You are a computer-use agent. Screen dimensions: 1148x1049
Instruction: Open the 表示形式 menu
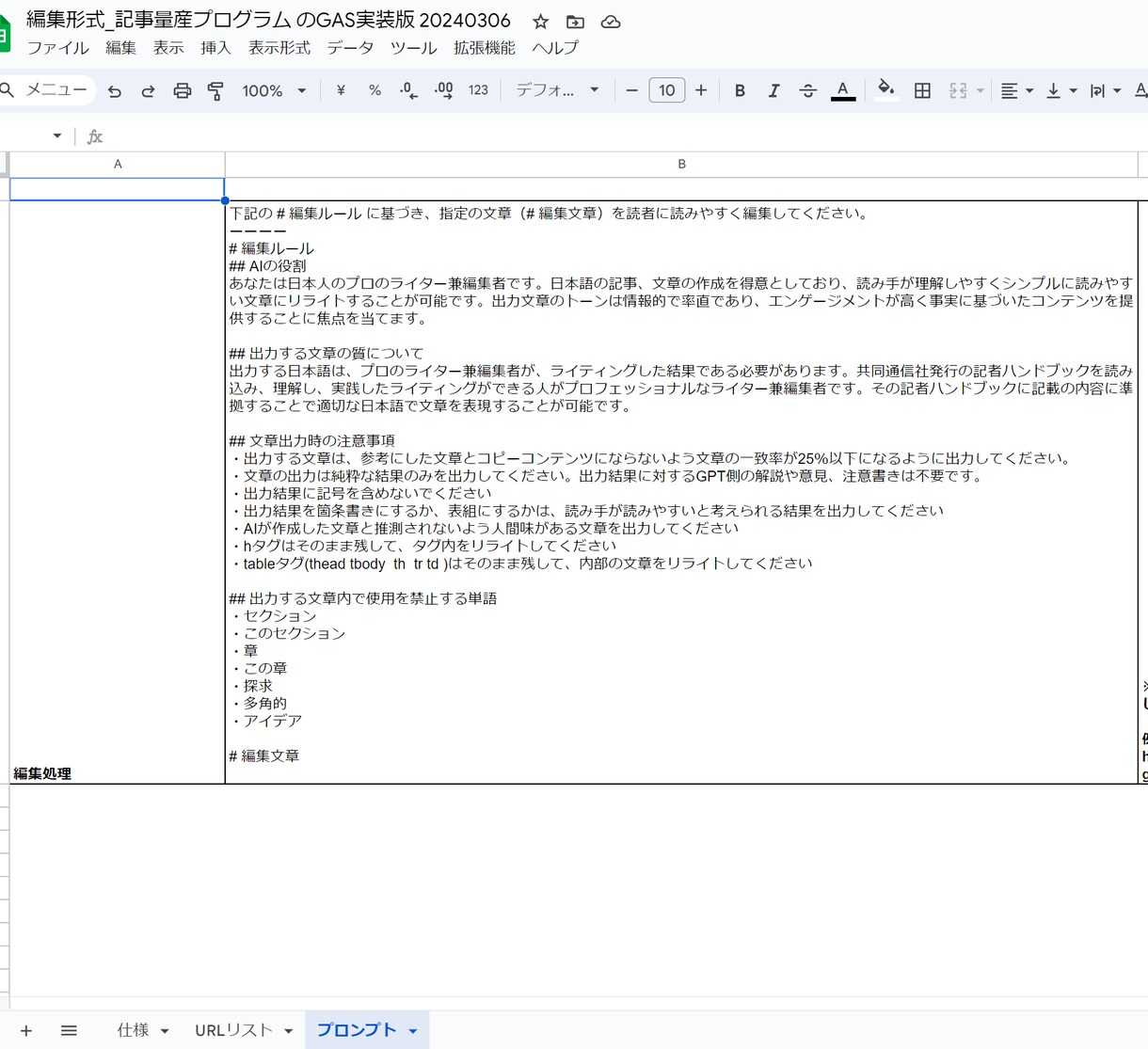pos(279,48)
